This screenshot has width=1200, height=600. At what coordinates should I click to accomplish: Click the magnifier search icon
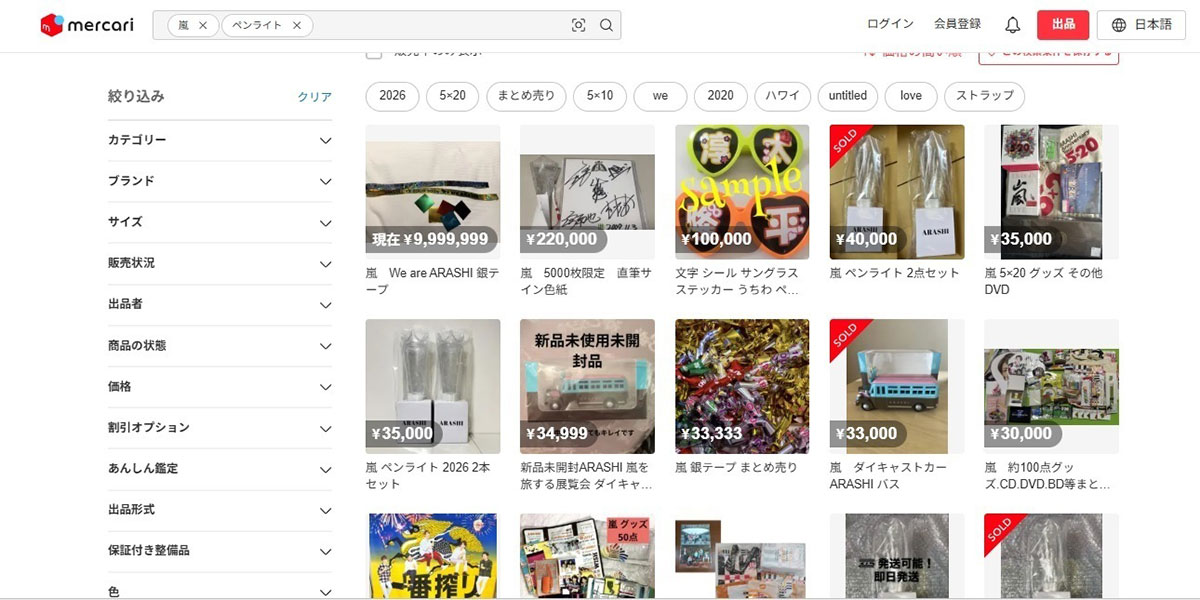(607, 25)
